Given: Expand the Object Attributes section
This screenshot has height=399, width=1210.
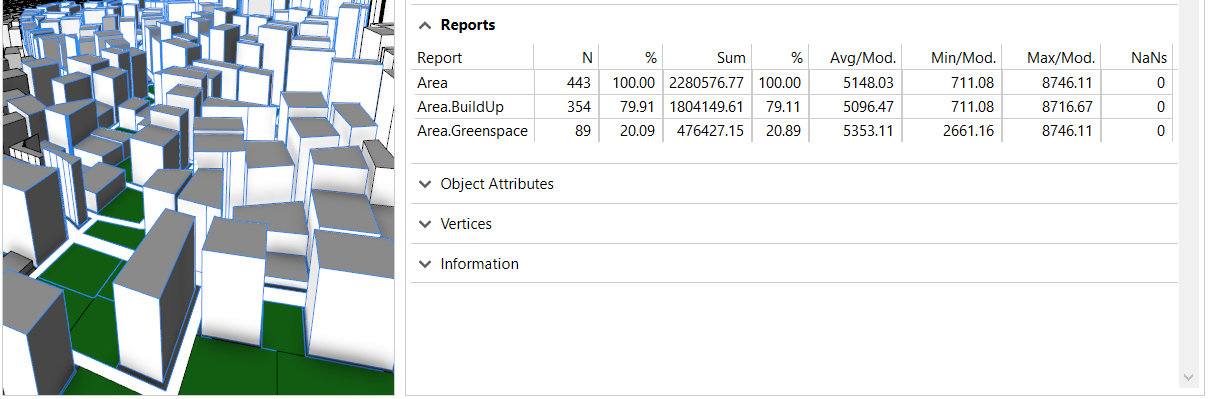Looking at the screenshot, I should tap(425, 184).
